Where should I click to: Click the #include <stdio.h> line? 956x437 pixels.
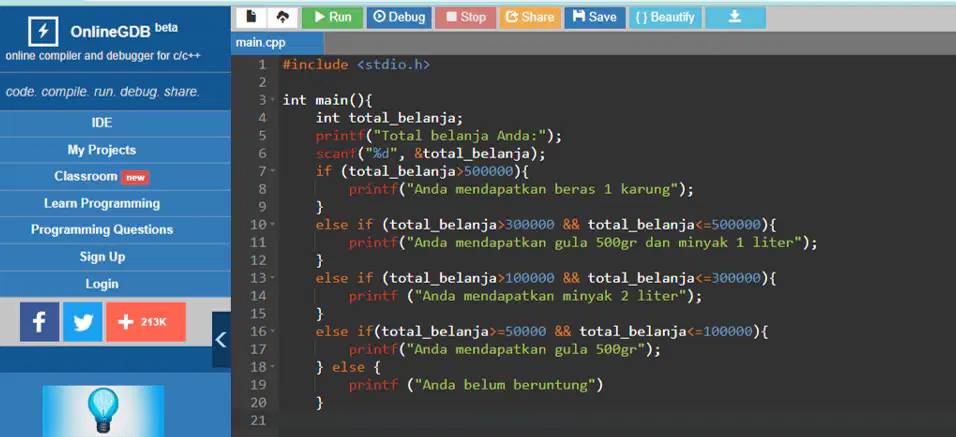click(x=356, y=65)
